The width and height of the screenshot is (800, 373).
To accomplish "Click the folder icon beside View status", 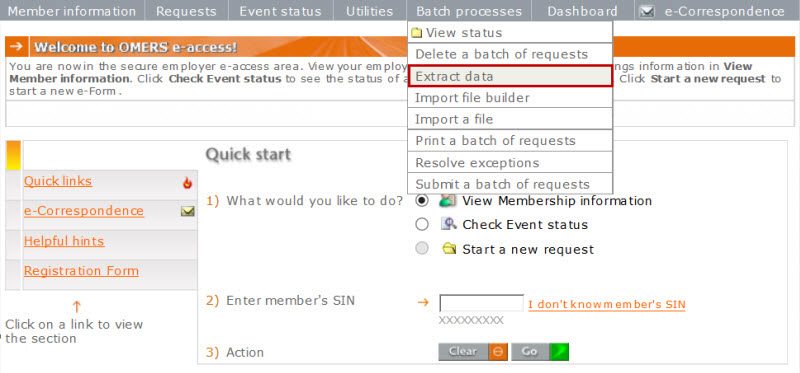I will 417,33.
